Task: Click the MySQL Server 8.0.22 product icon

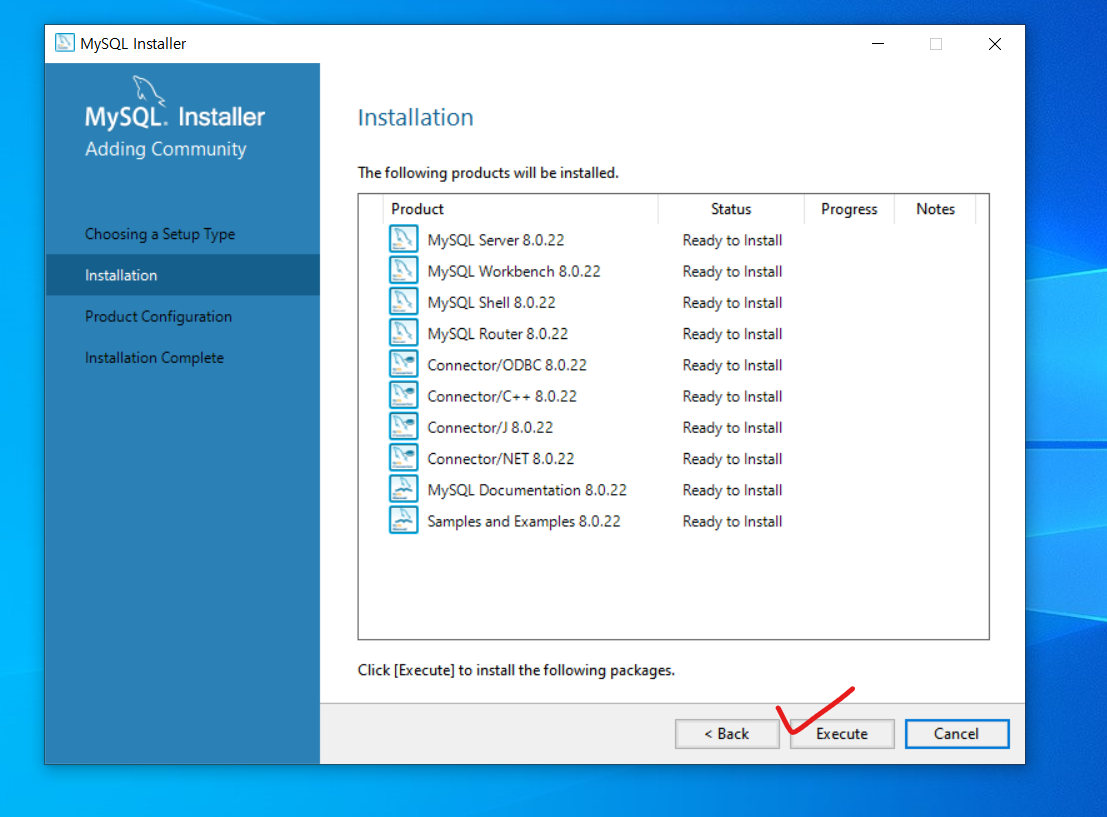Action: pyautogui.click(x=403, y=239)
